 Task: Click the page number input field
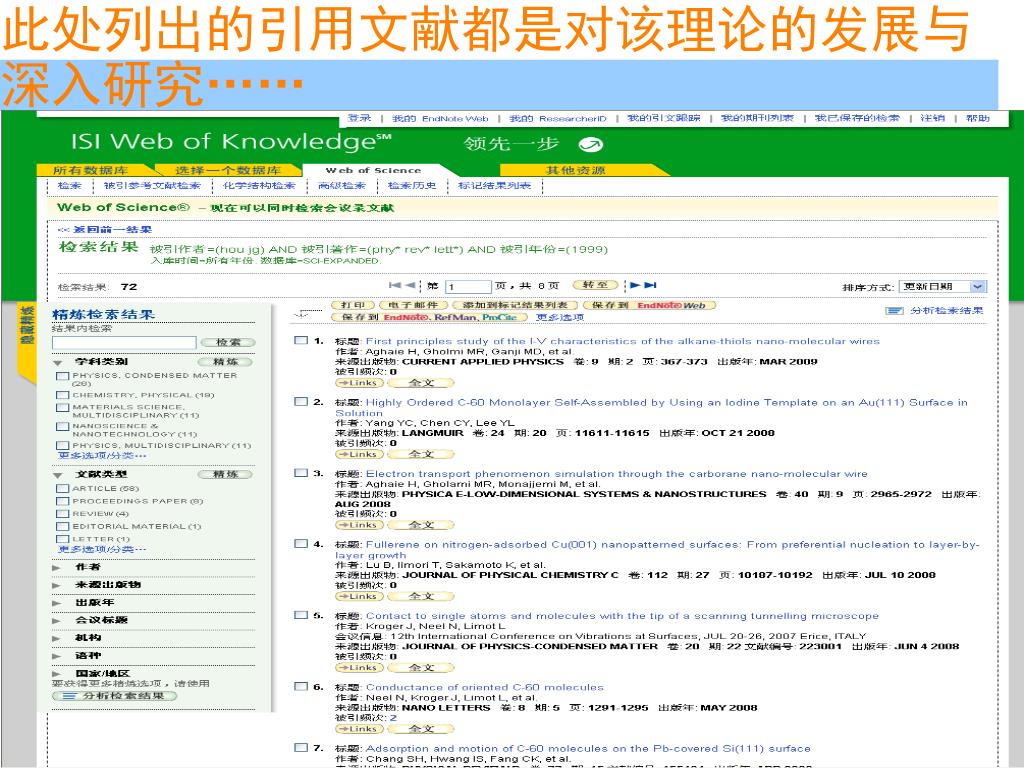(x=467, y=286)
